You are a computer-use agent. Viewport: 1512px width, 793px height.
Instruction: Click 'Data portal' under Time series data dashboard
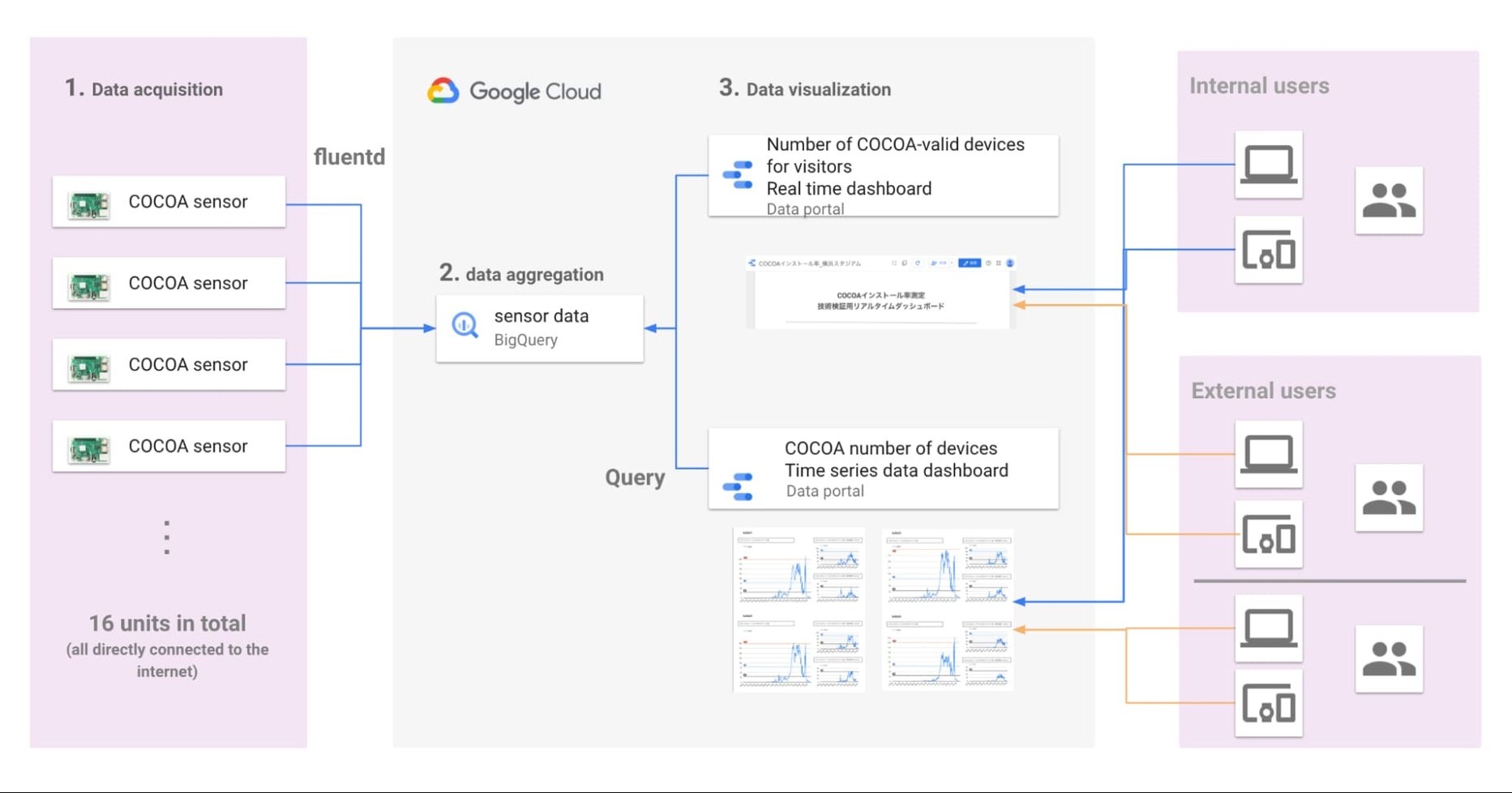[x=825, y=491]
